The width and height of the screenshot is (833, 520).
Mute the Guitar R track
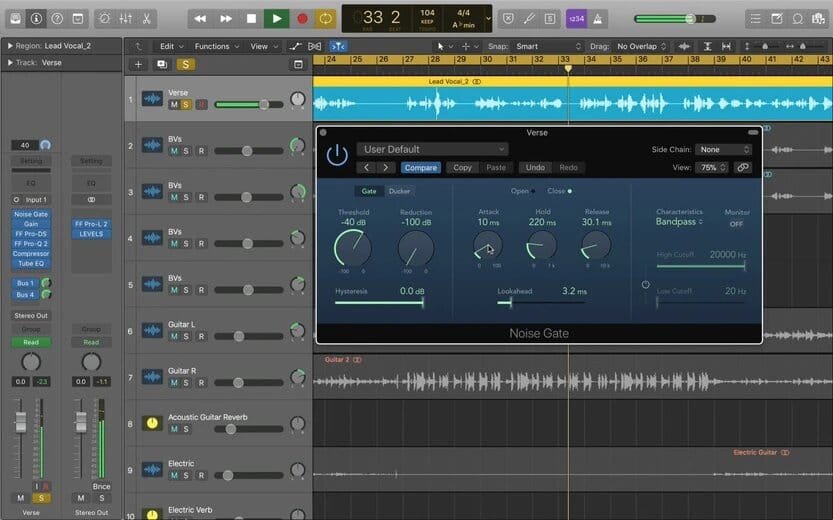click(x=174, y=382)
